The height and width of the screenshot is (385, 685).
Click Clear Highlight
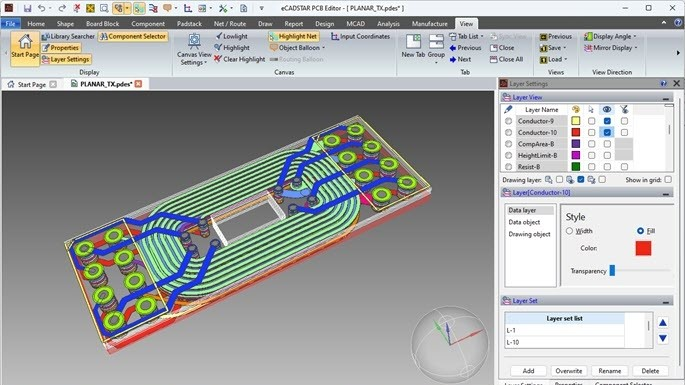[239, 59]
